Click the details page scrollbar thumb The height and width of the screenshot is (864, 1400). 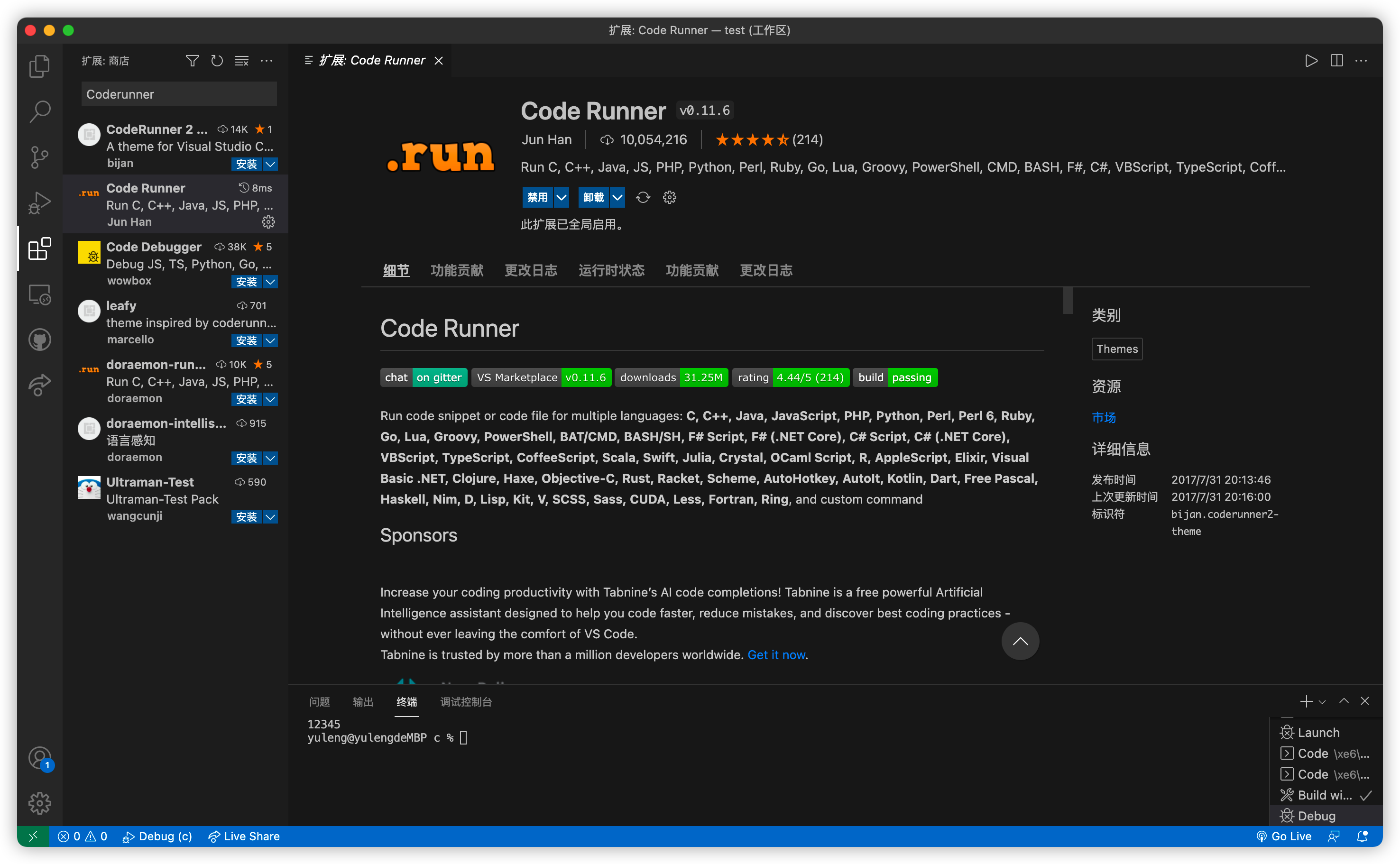pos(1068,301)
